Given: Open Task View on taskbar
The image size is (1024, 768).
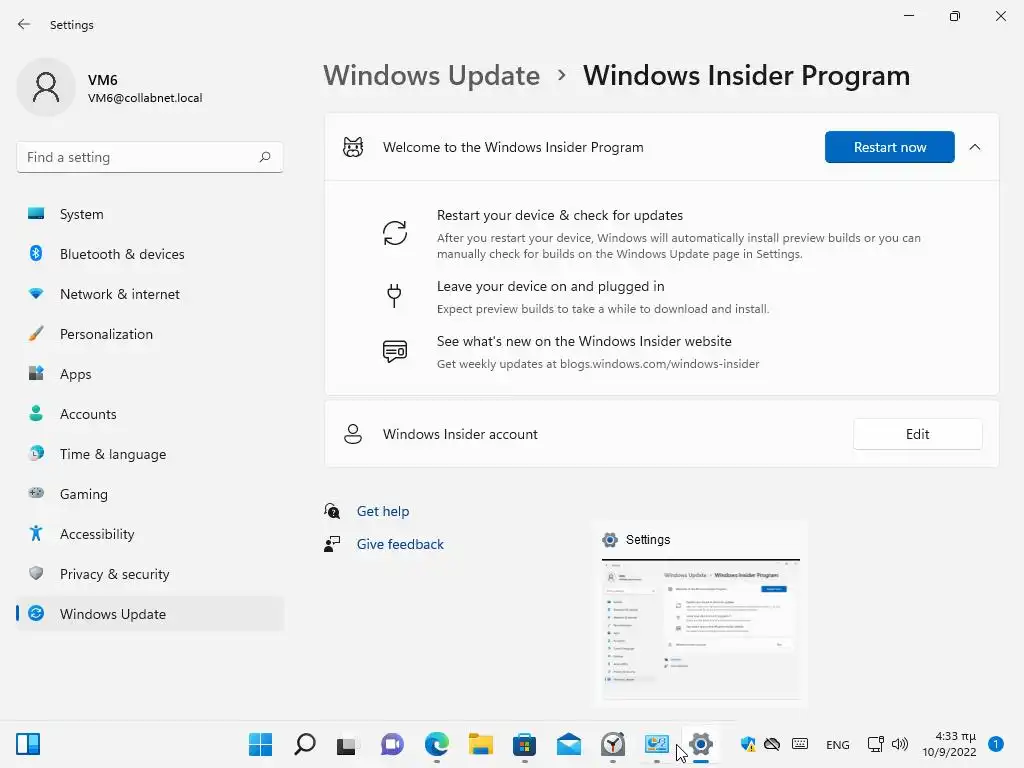Looking at the screenshot, I should click(x=347, y=745).
